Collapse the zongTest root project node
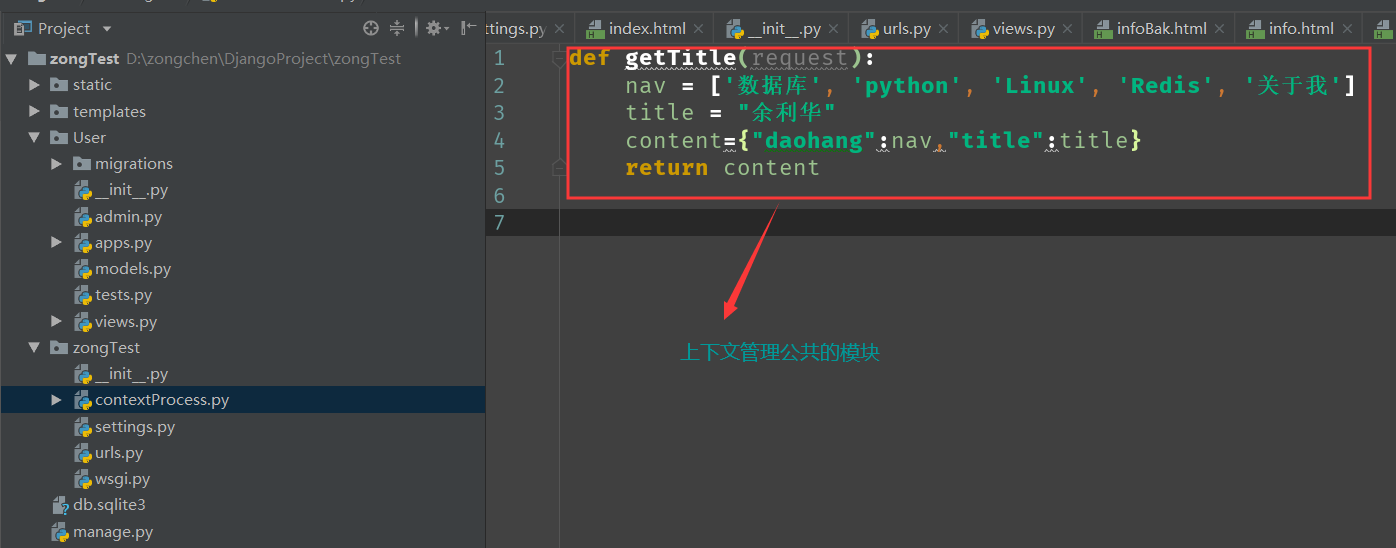The height and width of the screenshot is (548, 1396). 11,59
